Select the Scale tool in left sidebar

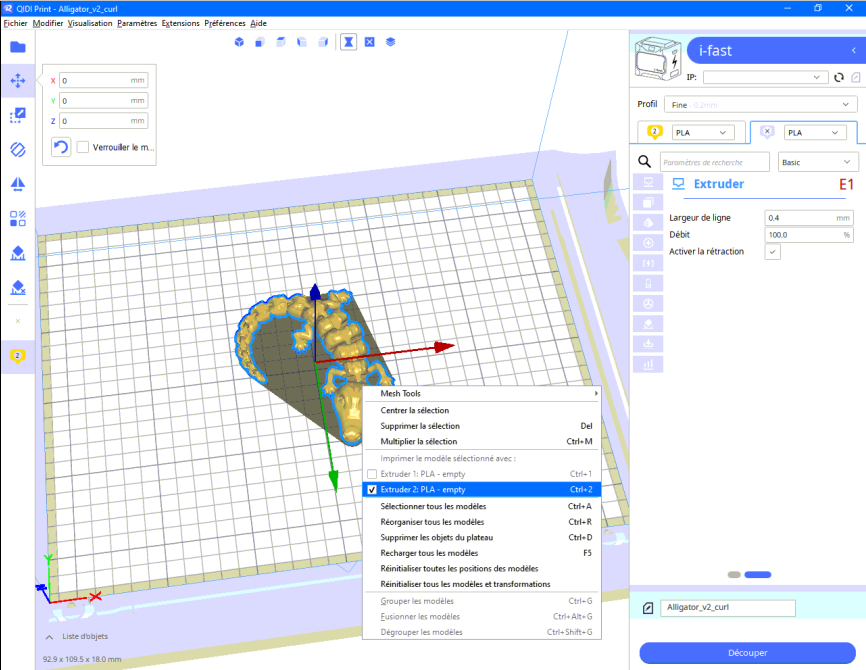tap(18, 115)
